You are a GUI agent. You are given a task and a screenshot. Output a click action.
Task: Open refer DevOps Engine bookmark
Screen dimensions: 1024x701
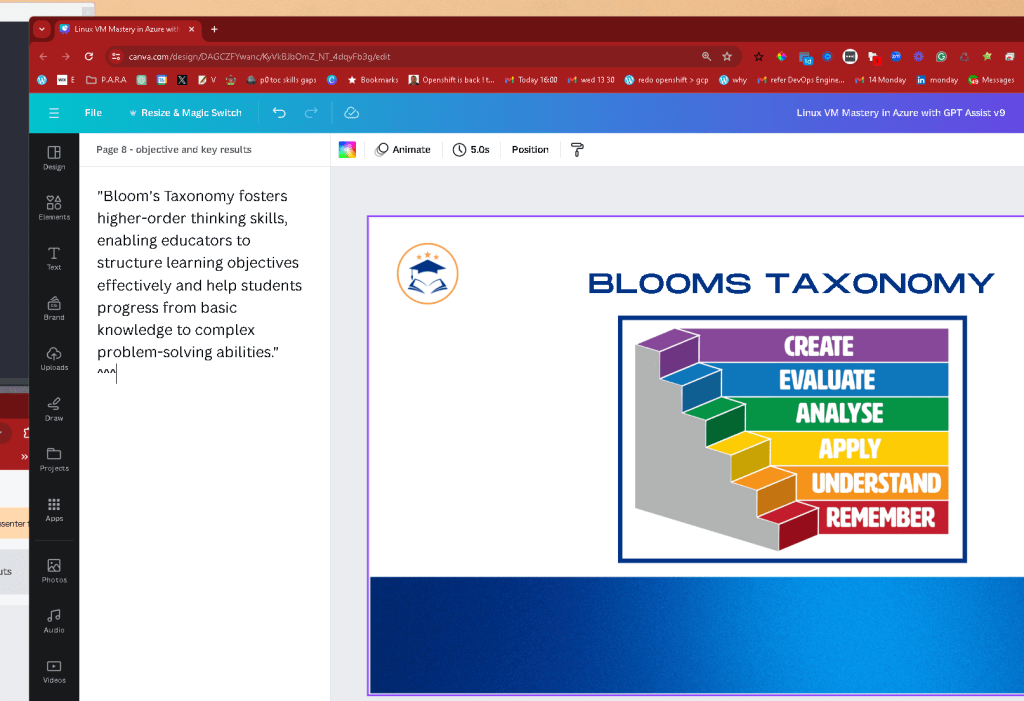(801, 80)
